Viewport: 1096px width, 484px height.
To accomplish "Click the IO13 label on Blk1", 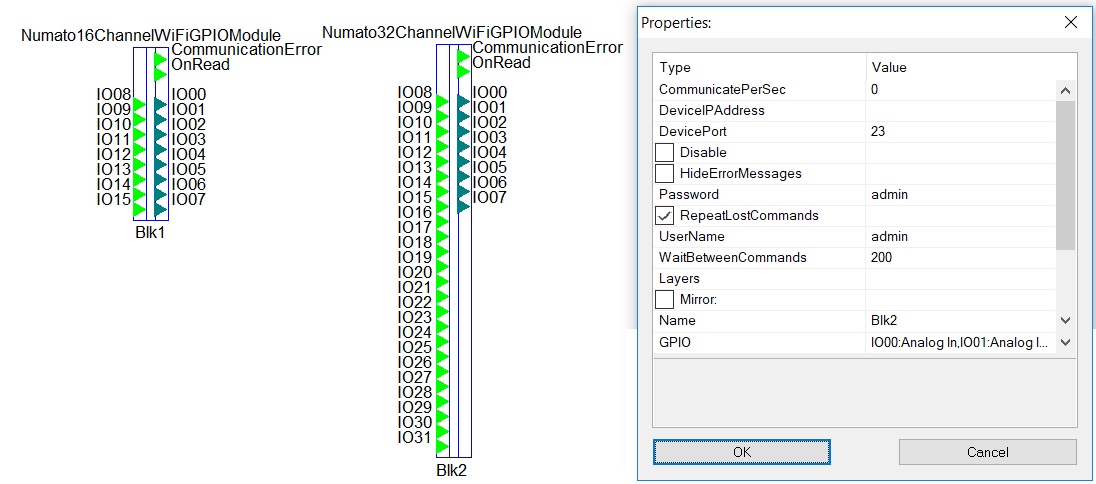I will (114, 169).
